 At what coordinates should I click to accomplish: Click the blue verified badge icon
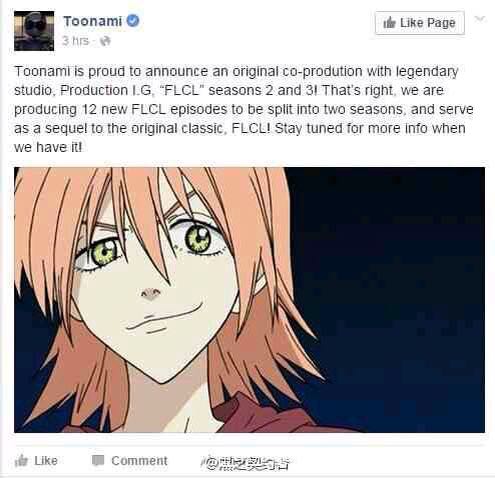133,21
